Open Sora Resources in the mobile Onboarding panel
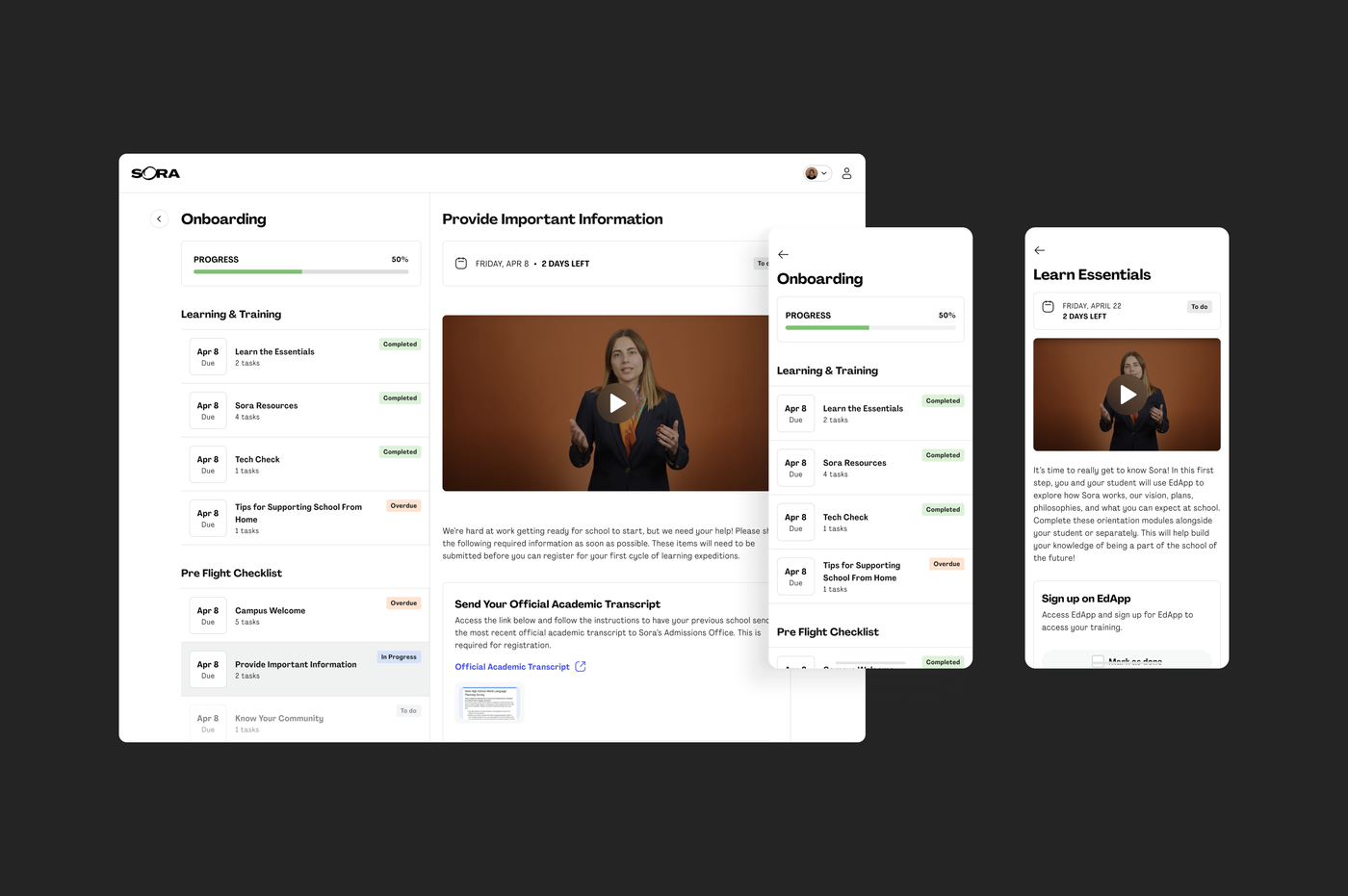The image size is (1348, 896). pos(870,469)
